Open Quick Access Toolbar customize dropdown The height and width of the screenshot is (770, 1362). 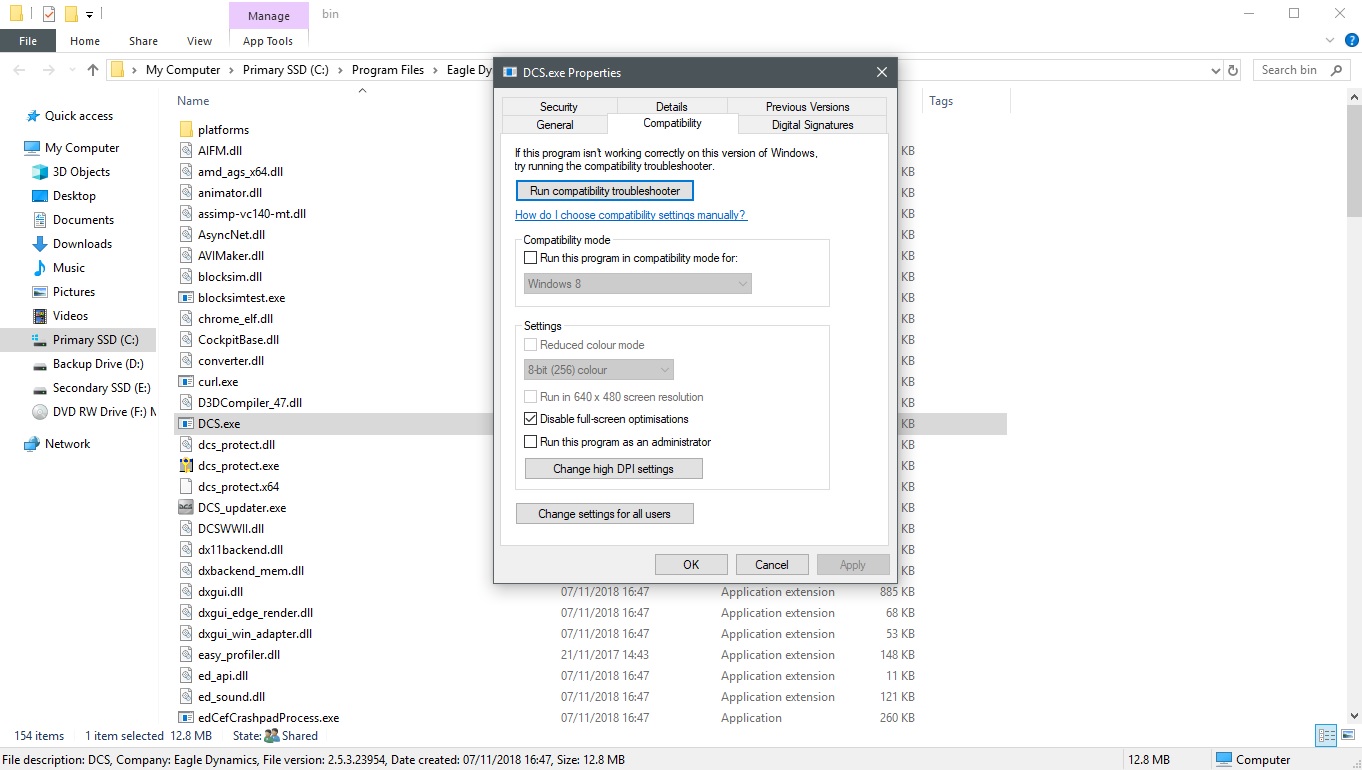[x=90, y=14]
